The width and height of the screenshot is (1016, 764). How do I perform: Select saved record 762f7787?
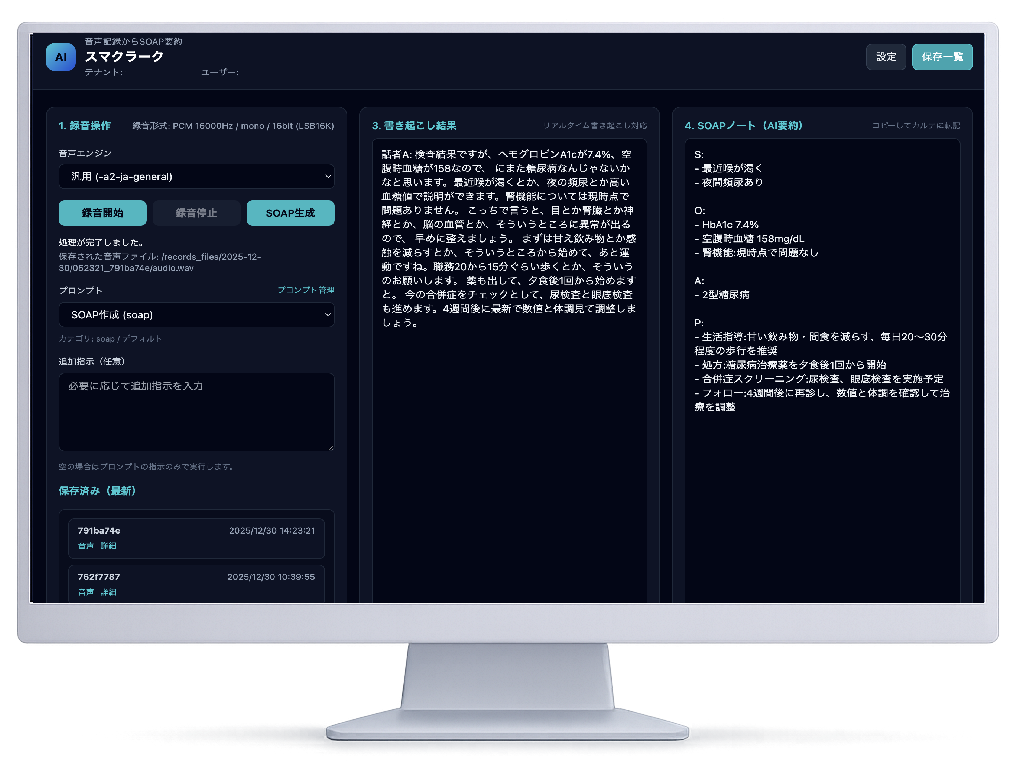196,577
